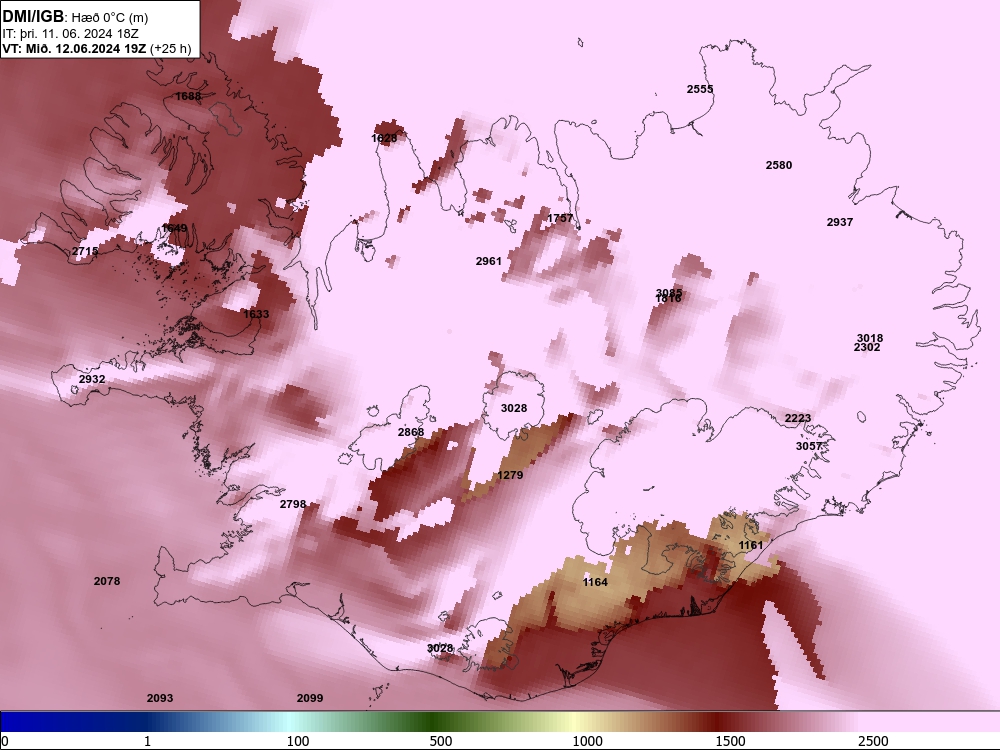The image size is (1000, 750).
Task: Click the 1757 value on the map
Action: click(x=560, y=218)
